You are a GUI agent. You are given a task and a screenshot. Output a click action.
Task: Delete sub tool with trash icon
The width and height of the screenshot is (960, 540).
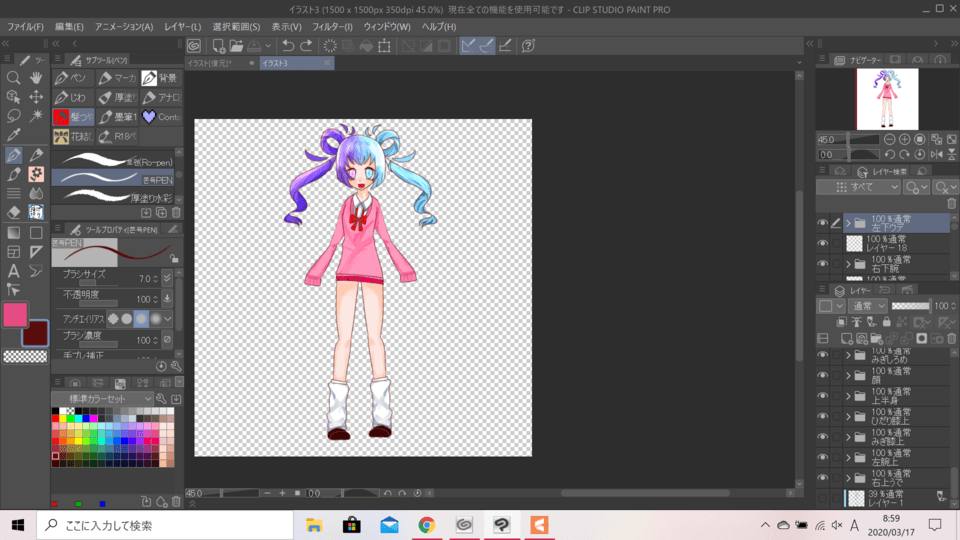coord(176,212)
